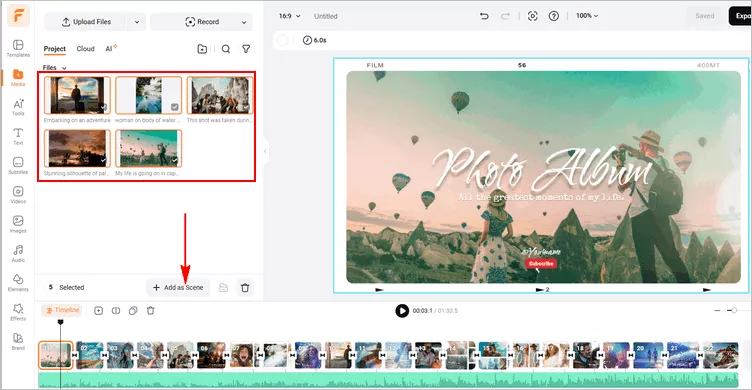Viewport: 752px width, 390px height.
Task: Select scene 11 in the timeline
Action: pos(368,355)
